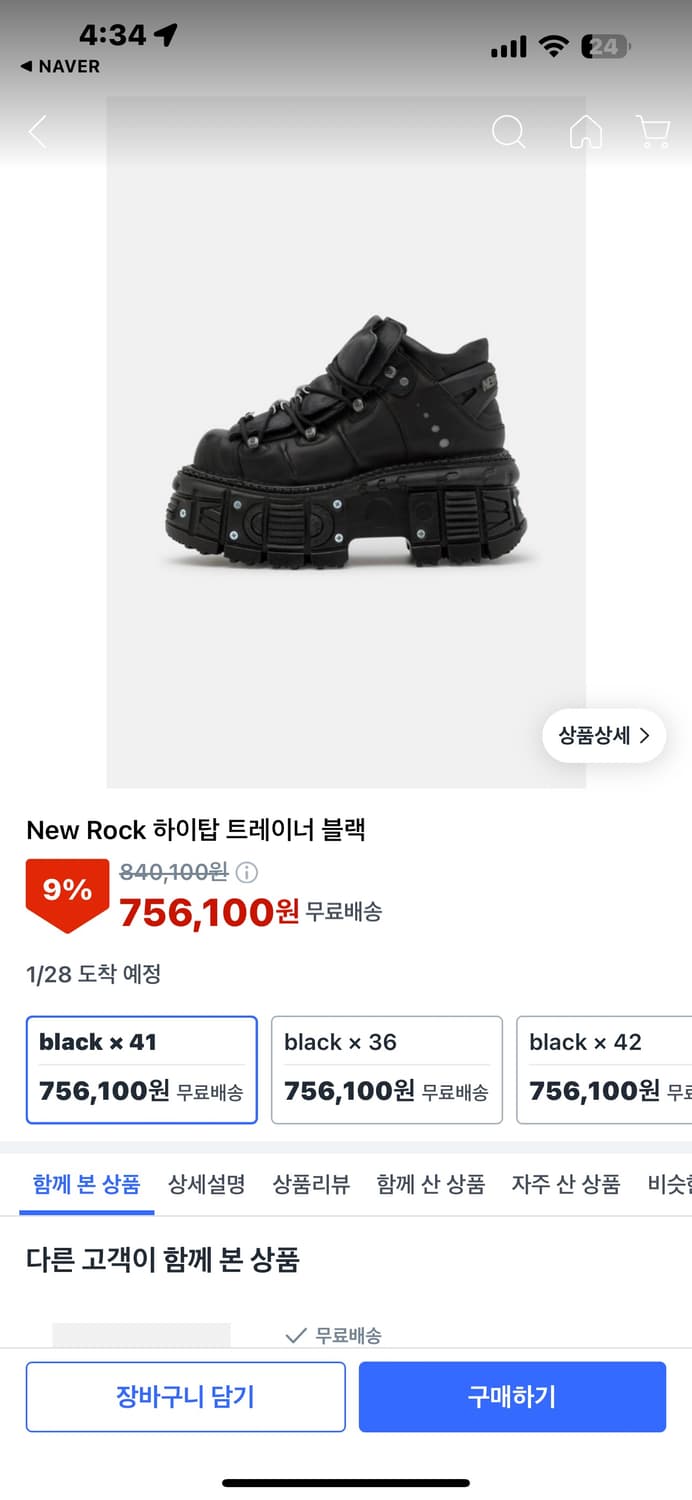This screenshot has height=1500, width=692.
Task: Tap the New Rock sneaker product image
Action: [x=346, y=440]
